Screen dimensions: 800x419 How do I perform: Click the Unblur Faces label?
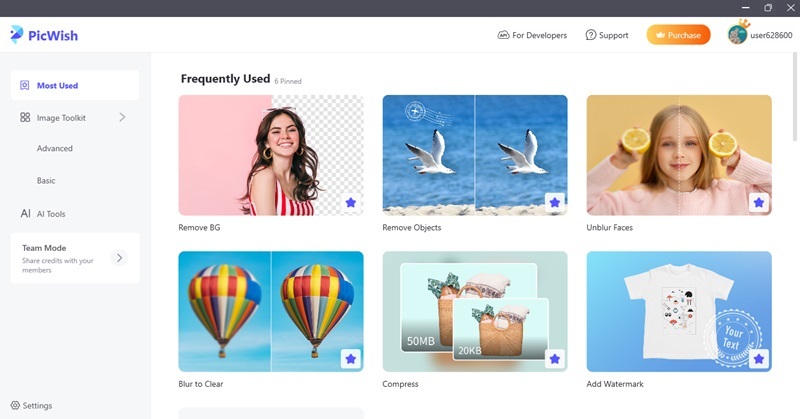609,228
